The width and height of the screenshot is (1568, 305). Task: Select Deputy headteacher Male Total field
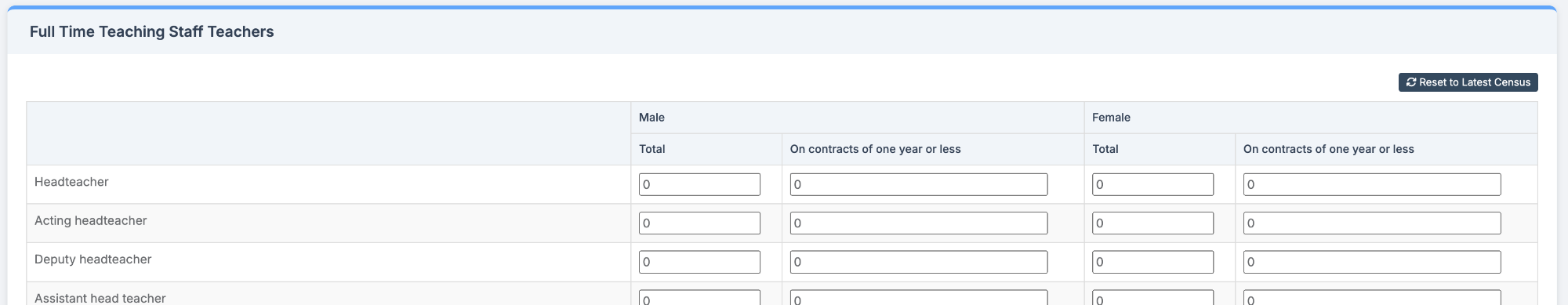[699, 262]
